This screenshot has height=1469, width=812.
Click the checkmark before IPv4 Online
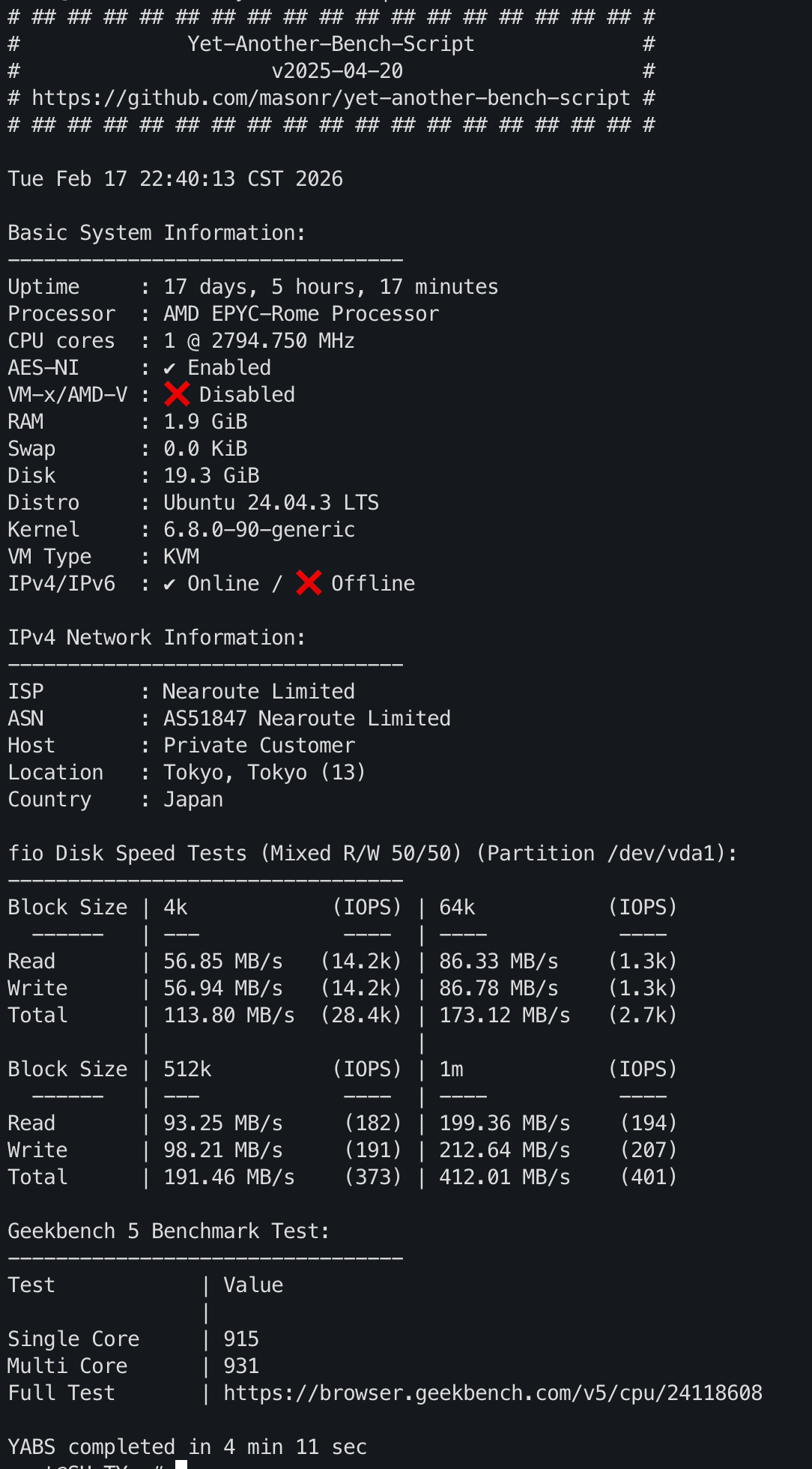coord(170,584)
